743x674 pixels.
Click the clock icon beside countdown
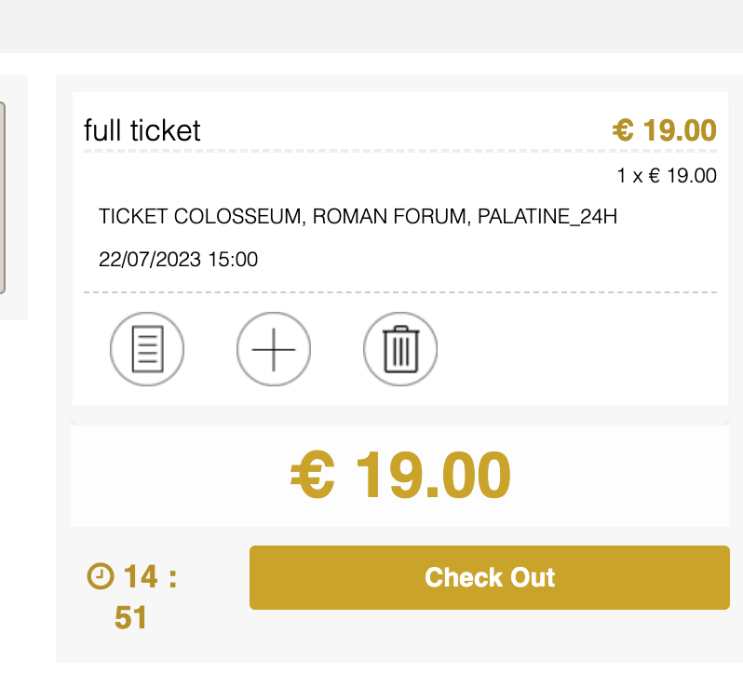100,576
